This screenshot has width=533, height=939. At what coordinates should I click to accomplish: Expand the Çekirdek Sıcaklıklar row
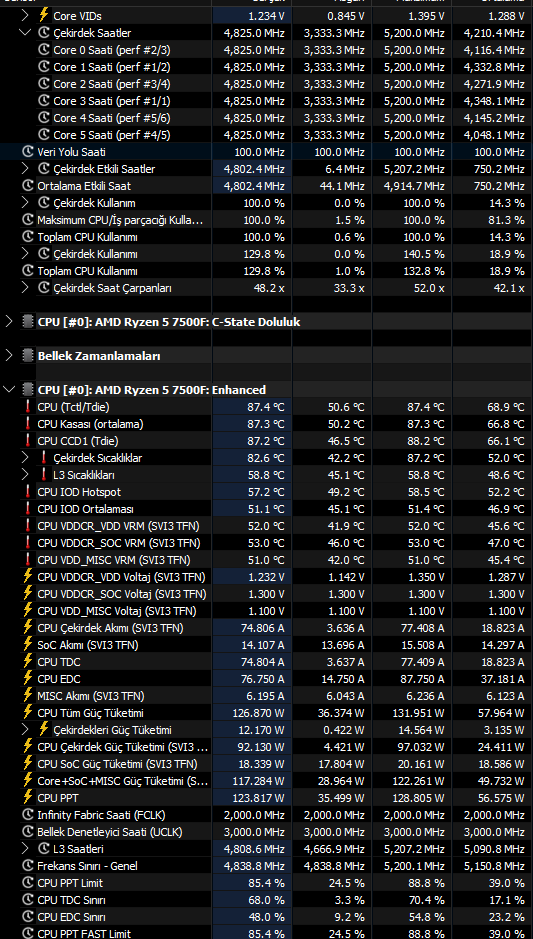25,458
